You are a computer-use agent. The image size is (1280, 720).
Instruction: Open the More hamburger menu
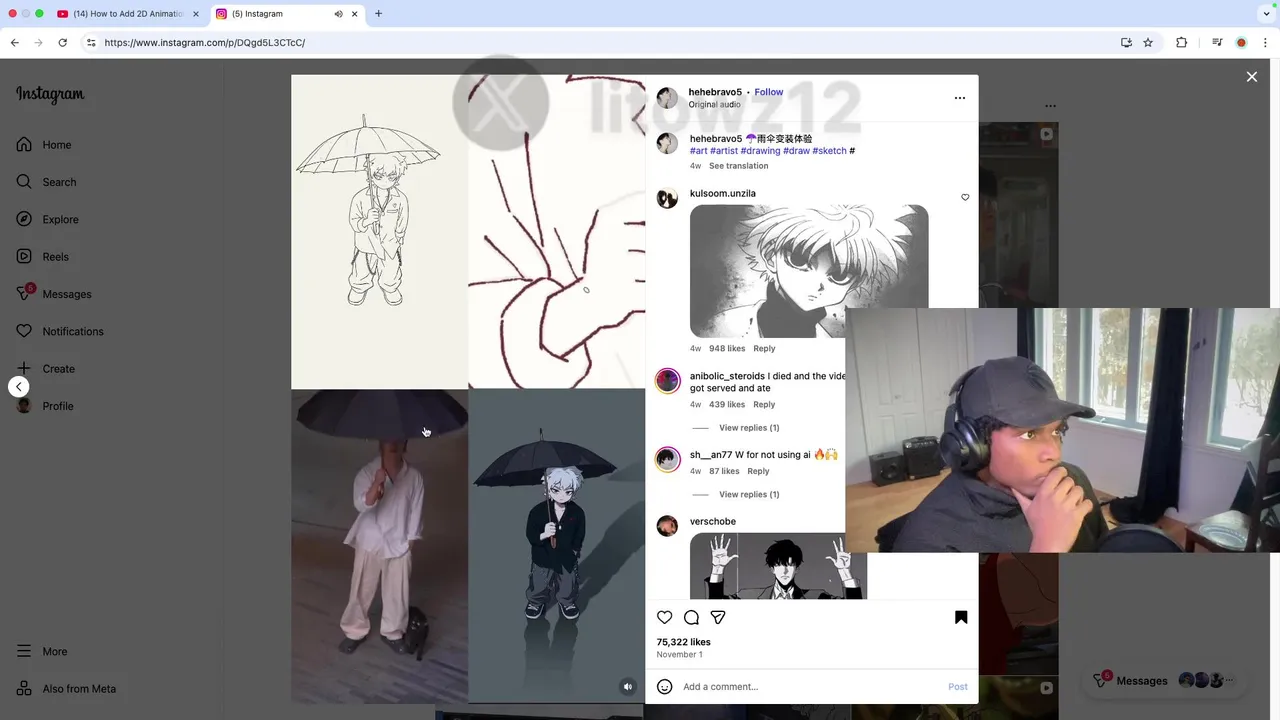coord(42,651)
